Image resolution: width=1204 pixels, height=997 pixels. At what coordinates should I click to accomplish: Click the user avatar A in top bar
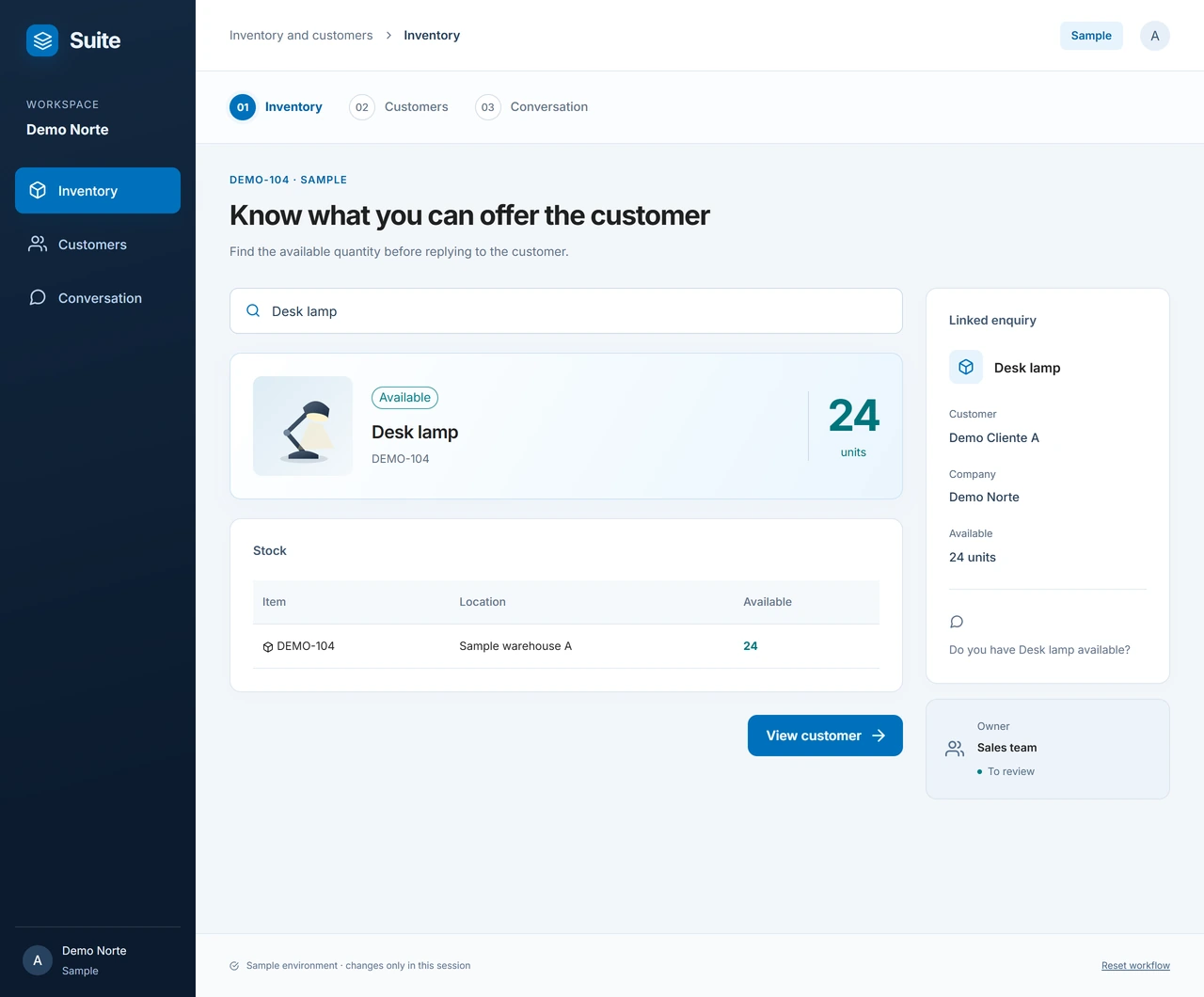click(x=1155, y=36)
